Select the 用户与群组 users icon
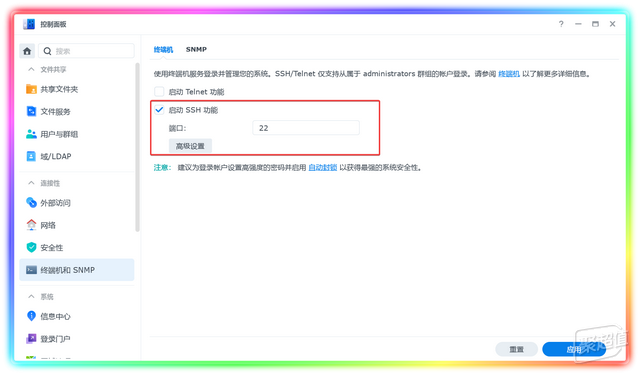 [x=31, y=134]
